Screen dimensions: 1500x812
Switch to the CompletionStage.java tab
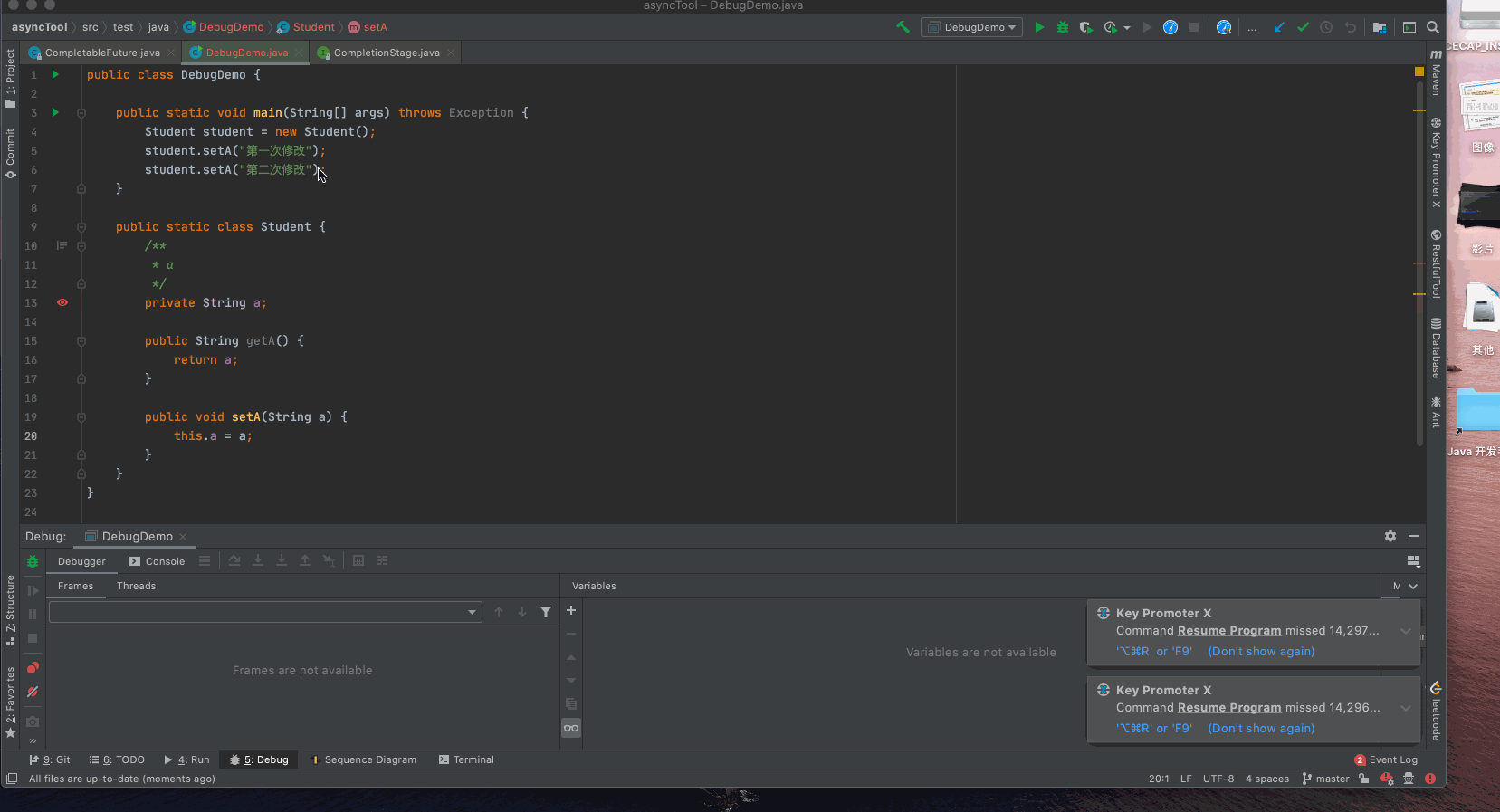click(x=387, y=53)
